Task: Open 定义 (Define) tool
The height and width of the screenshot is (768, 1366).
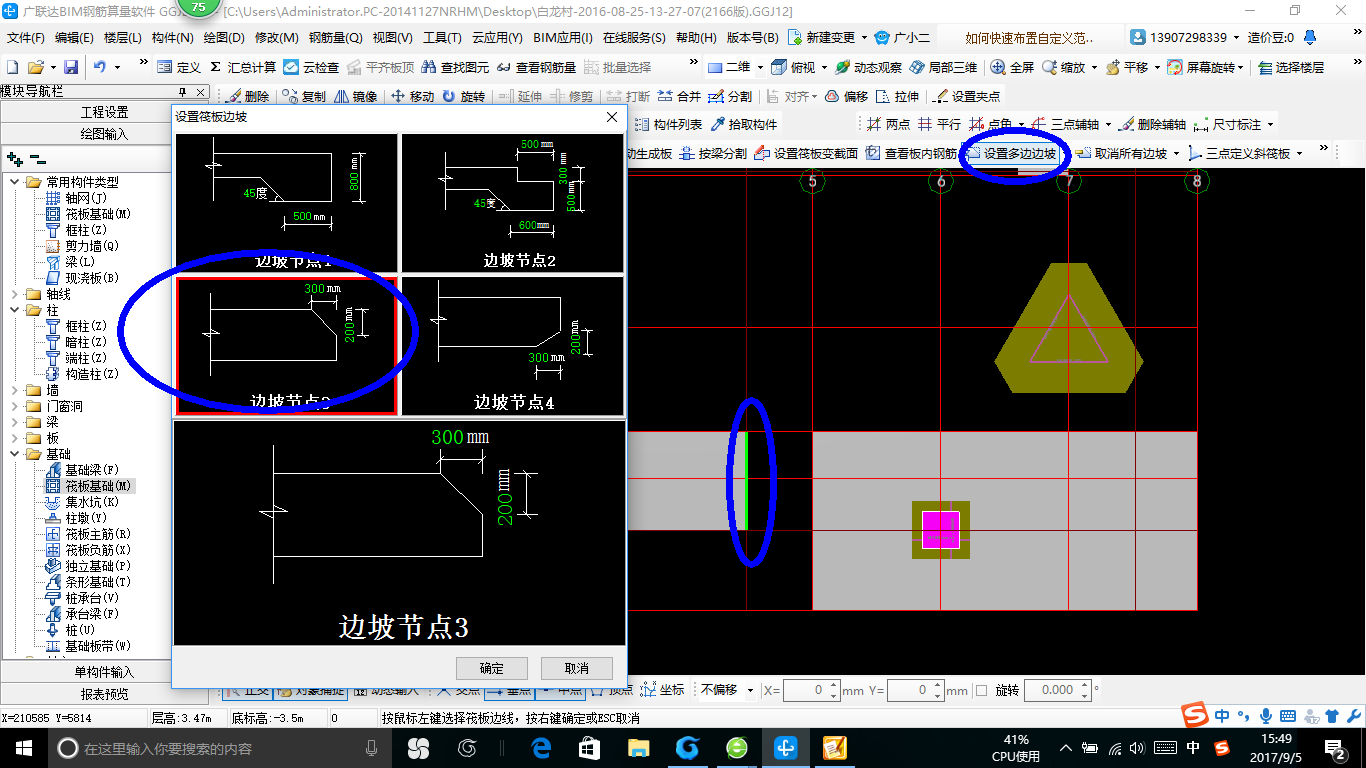Action: (x=179, y=67)
